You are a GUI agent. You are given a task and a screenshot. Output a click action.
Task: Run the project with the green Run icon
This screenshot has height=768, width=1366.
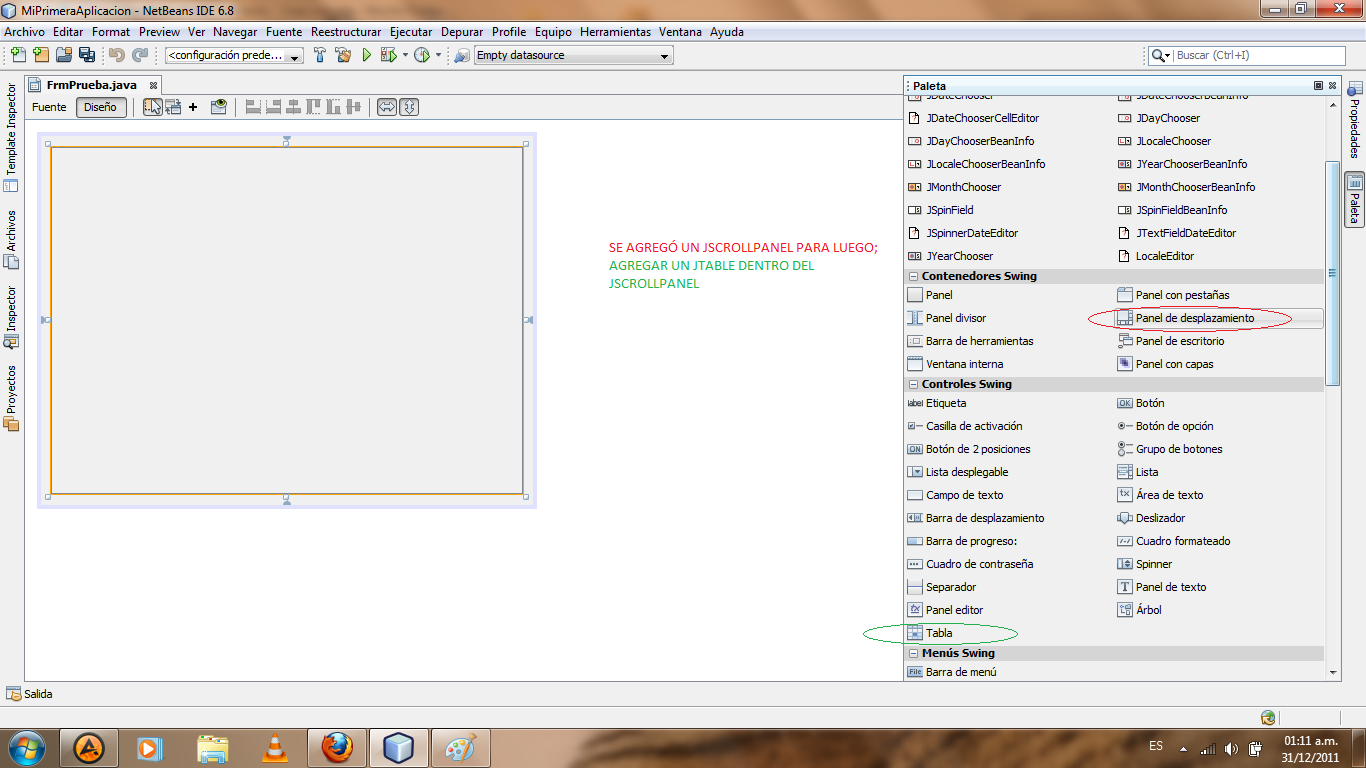[x=367, y=55]
